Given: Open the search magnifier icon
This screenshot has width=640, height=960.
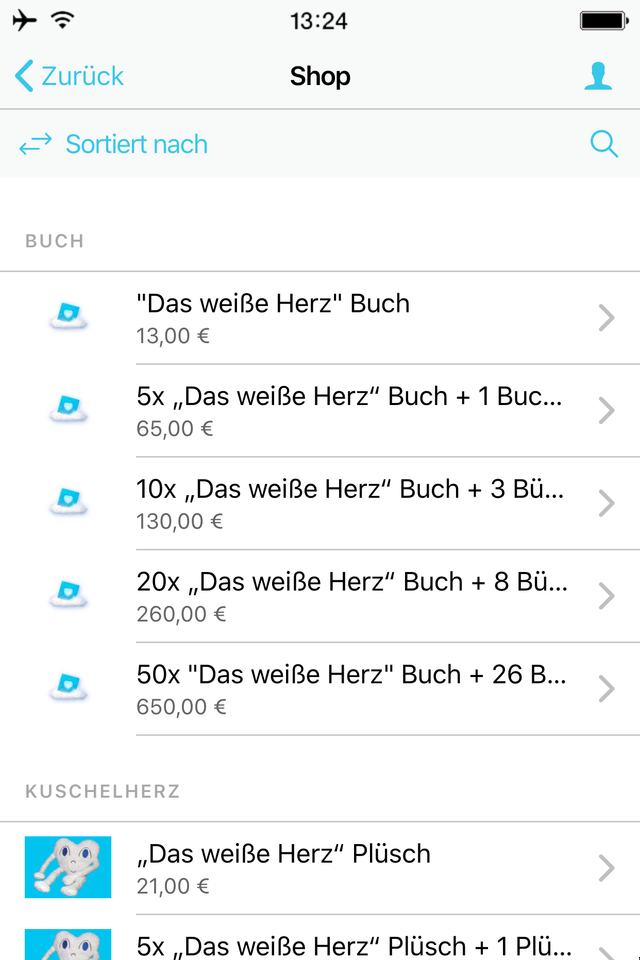Looking at the screenshot, I should pos(604,144).
